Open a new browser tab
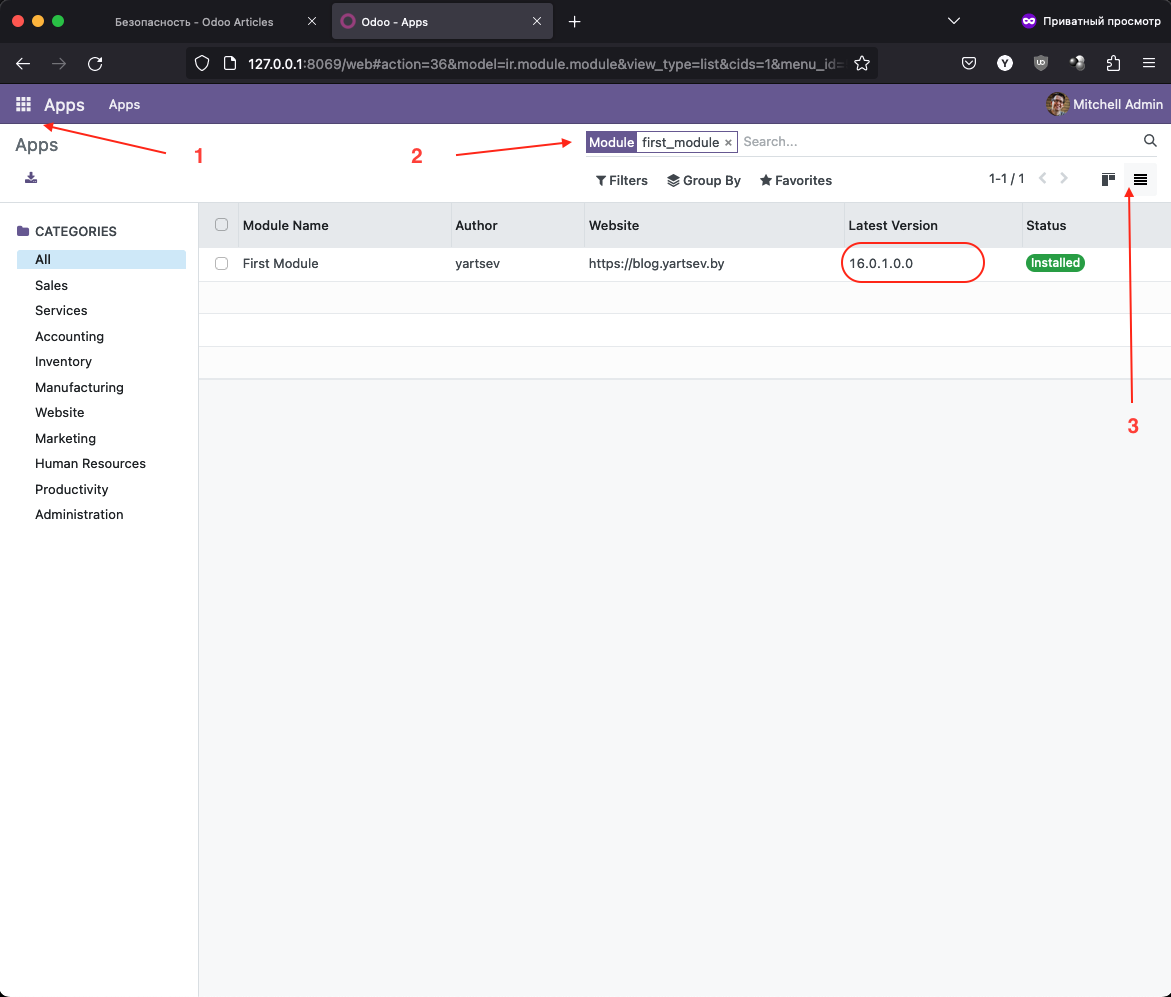The image size is (1171, 997). (x=574, y=22)
